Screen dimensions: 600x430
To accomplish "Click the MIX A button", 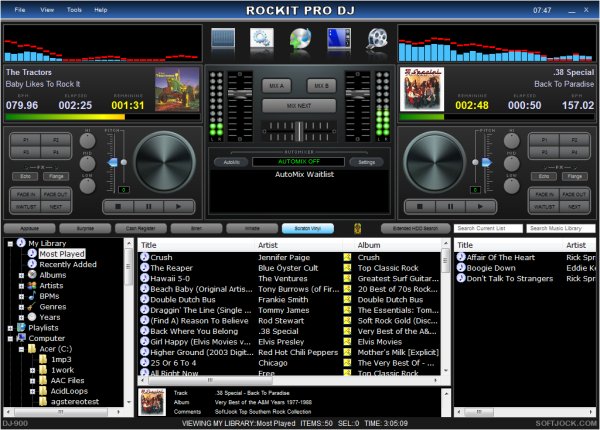I will (x=277, y=86).
